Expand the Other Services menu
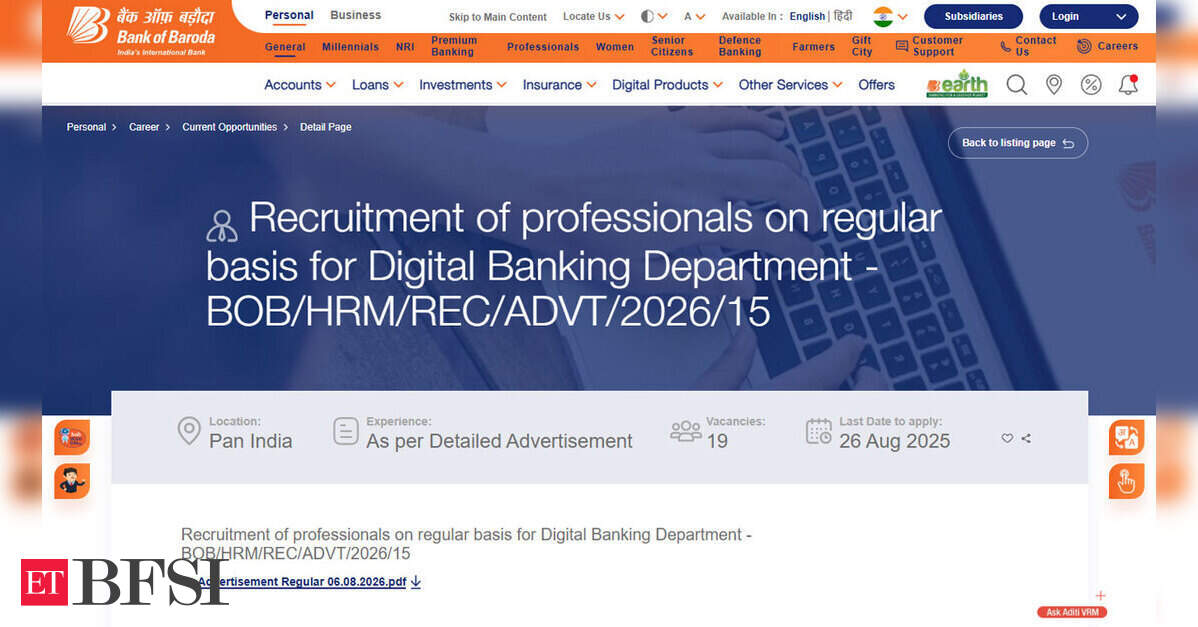 click(790, 85)
